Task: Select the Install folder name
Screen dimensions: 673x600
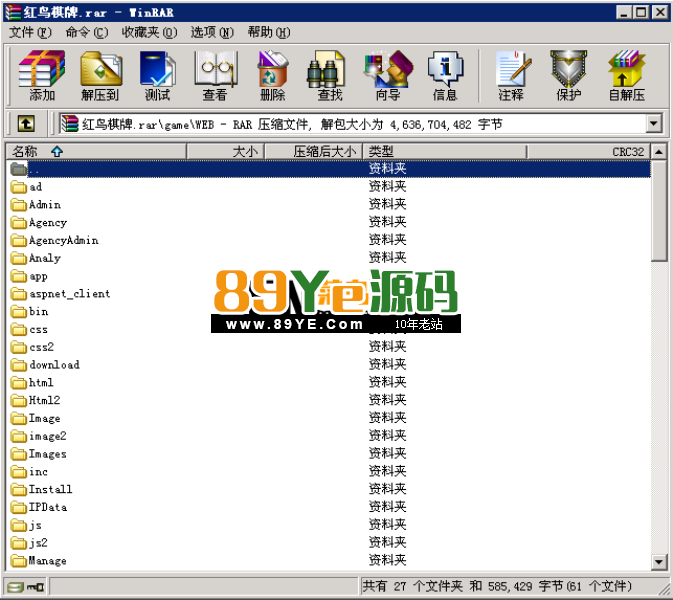Action: [50, 490]
